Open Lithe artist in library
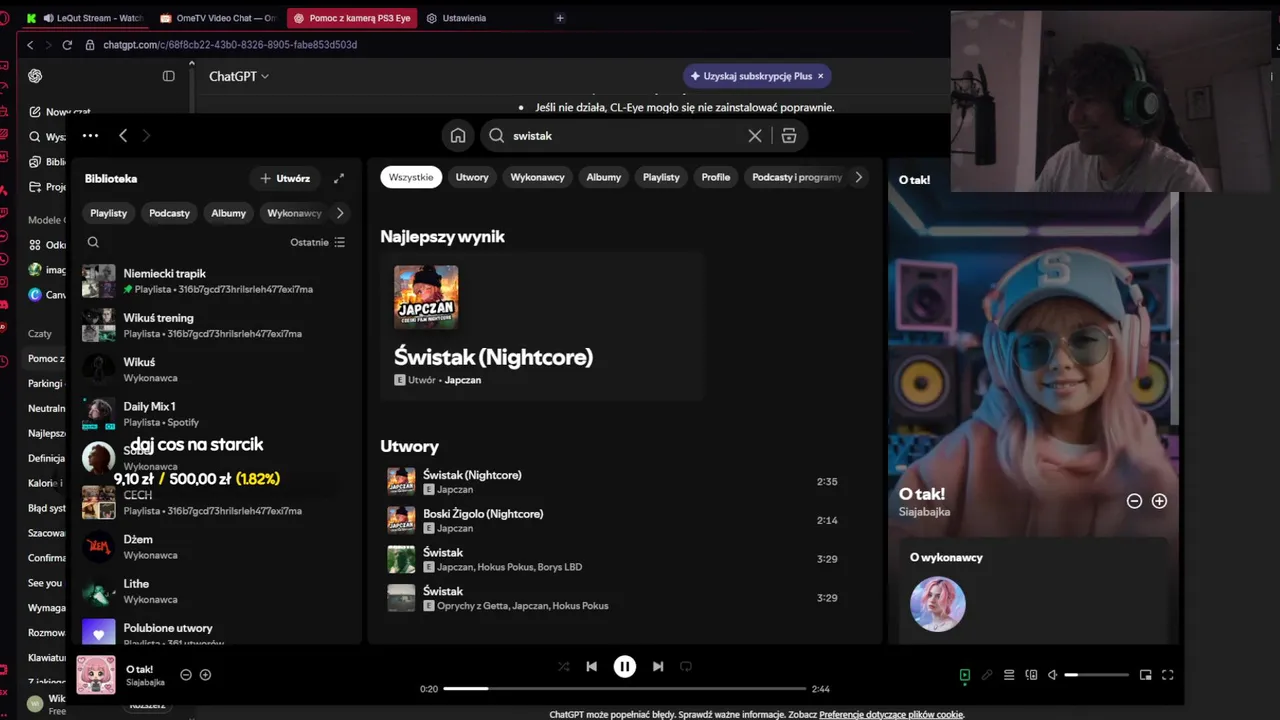Screen dimensions: 1280x720 coord(213,591)
